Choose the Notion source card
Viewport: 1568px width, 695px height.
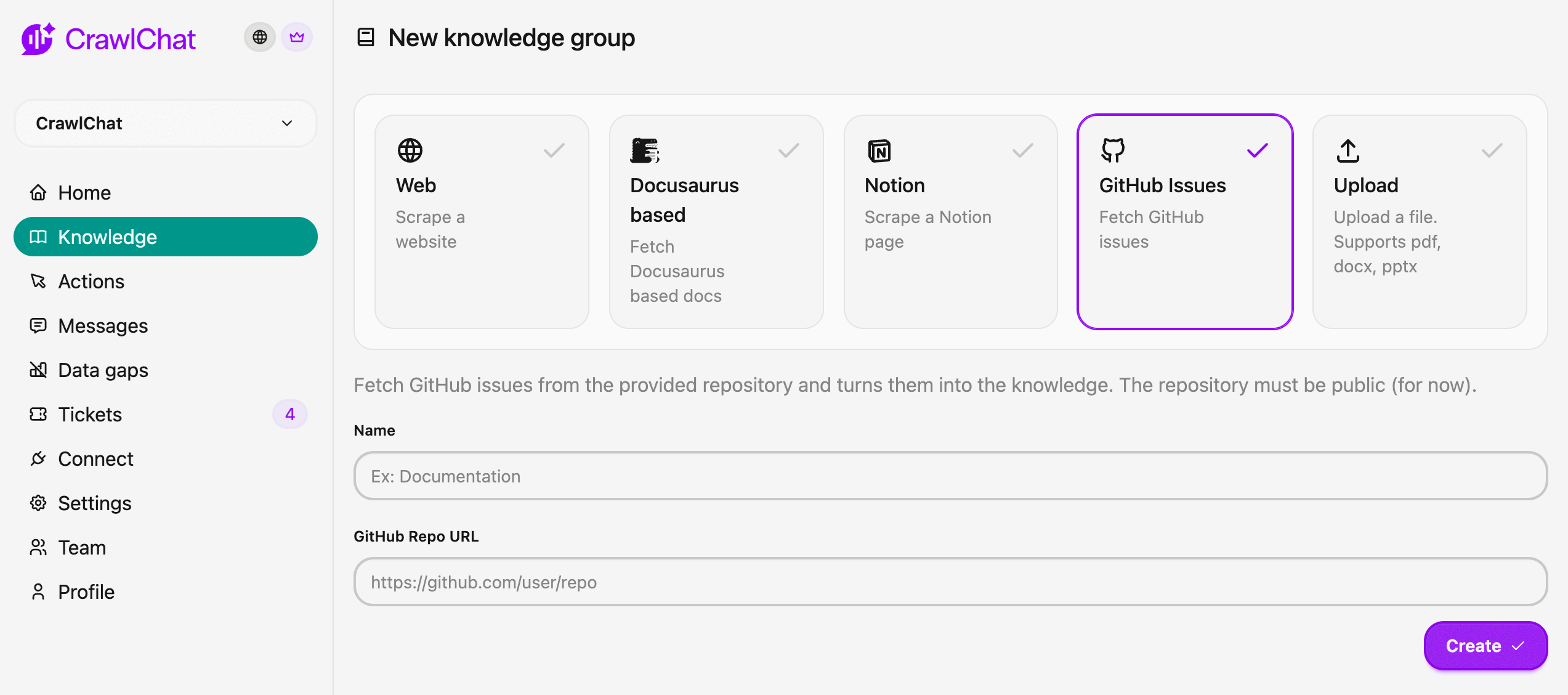tap(951, 222)
